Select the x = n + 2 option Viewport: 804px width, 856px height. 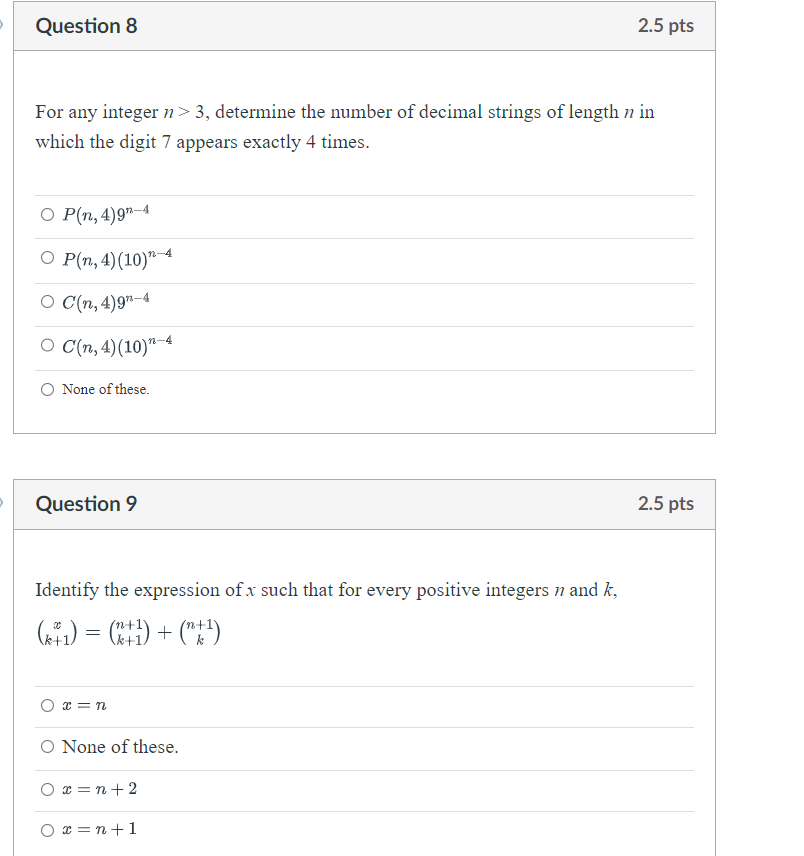coord(47,789)
